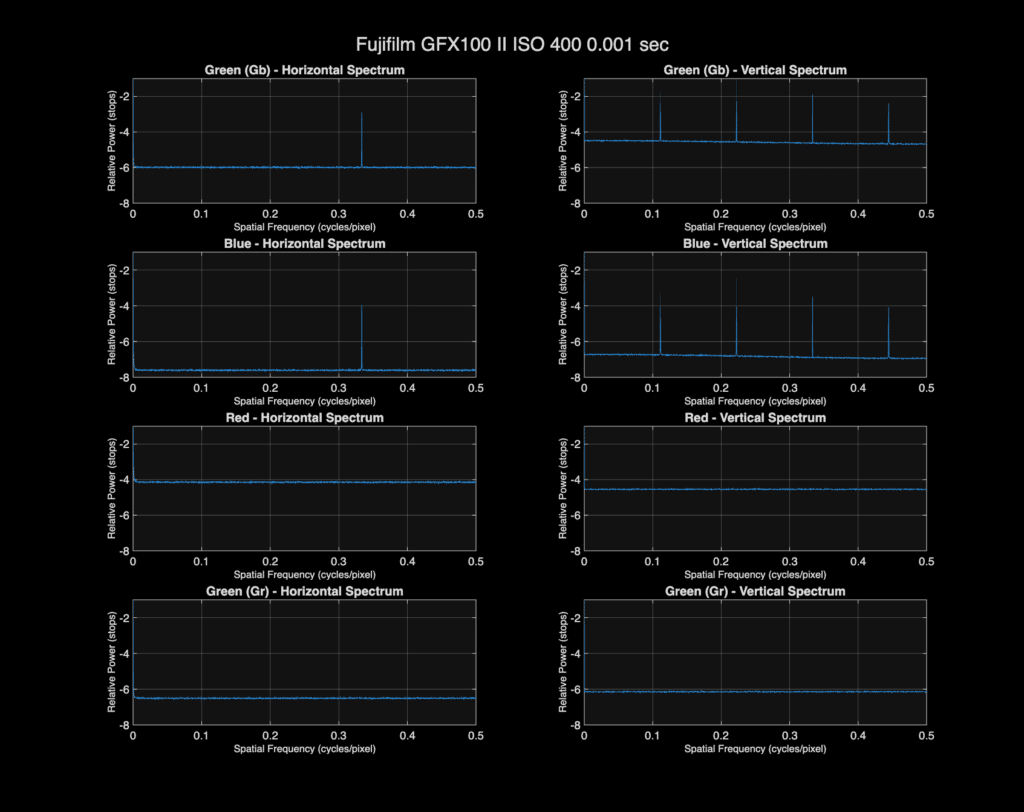This screenshot has height=812, width=1024.
Task: Click the figure title "Fujifilm GFX100 II ISO 400 0.001 sec"
Action: tap(512, 44)
